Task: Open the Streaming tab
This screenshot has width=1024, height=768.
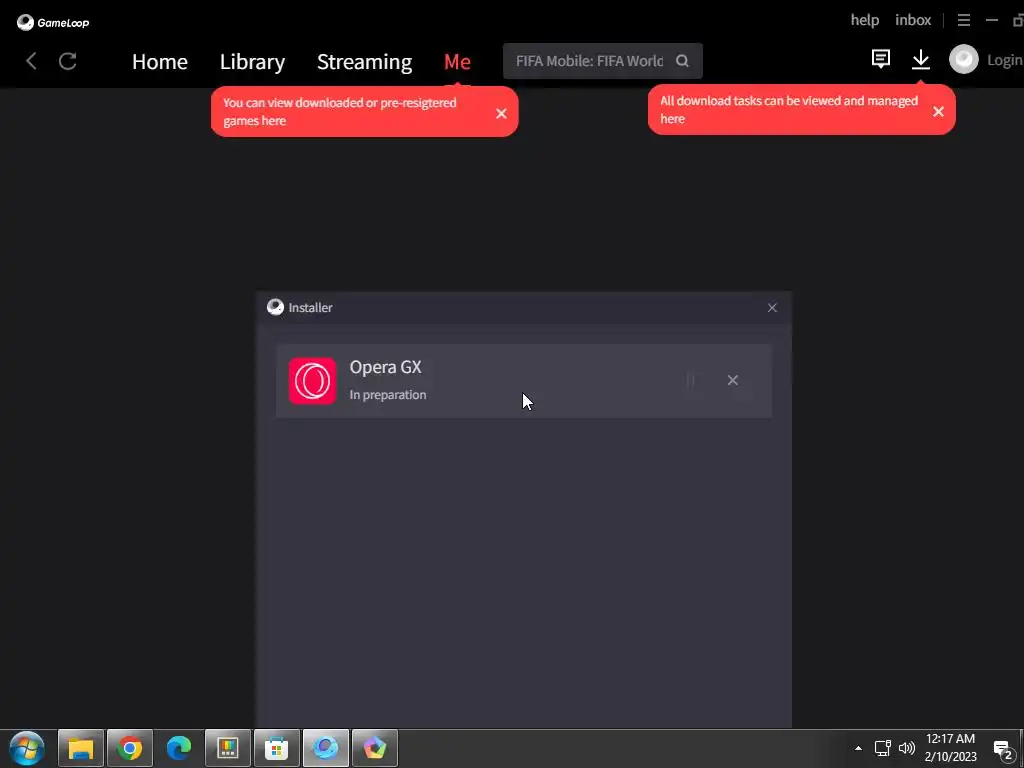Action: [364, 61]
